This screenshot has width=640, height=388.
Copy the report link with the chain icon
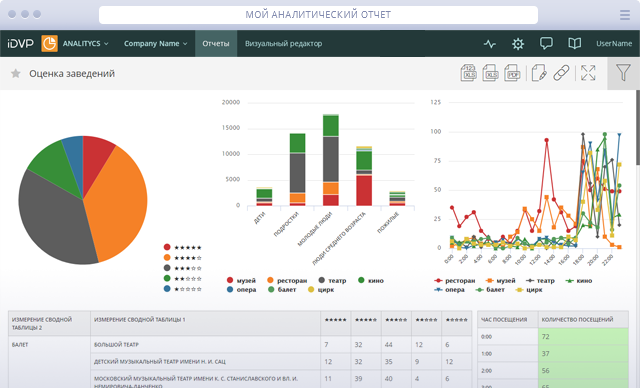(x=561, y=73)
